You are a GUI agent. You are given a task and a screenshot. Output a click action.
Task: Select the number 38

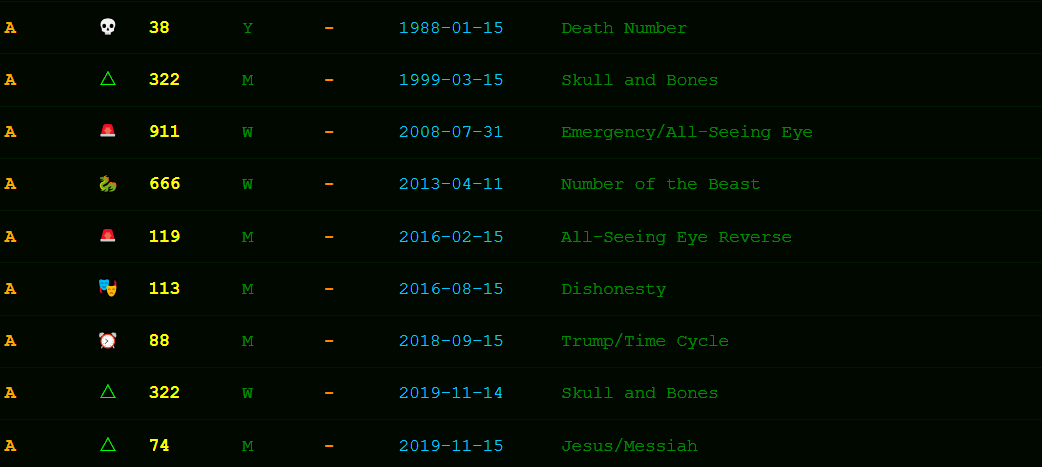click(159, 28)
